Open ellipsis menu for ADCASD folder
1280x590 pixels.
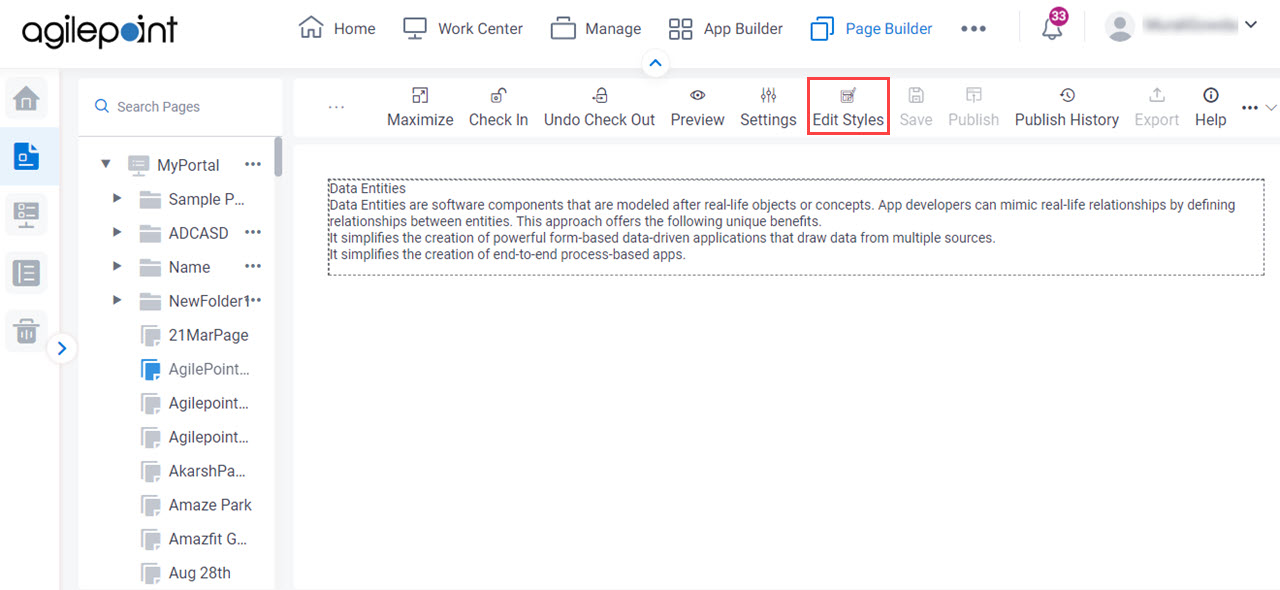[253, 232]
